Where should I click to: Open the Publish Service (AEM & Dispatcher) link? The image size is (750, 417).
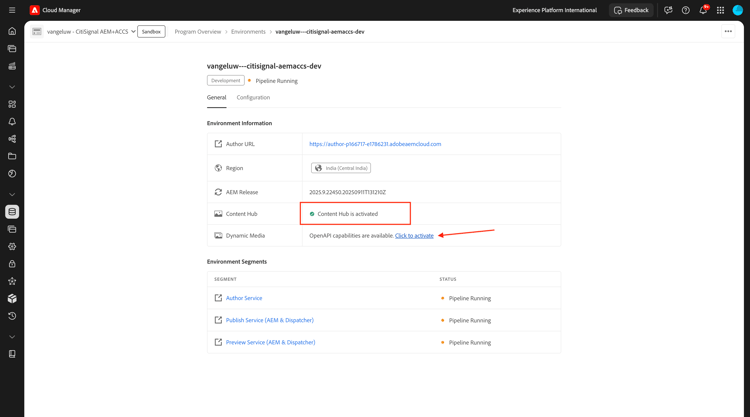[270, 320]
